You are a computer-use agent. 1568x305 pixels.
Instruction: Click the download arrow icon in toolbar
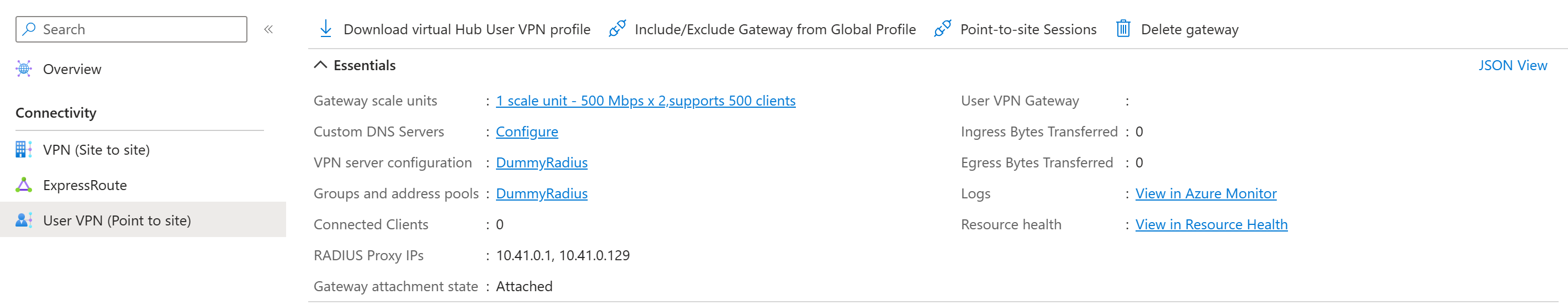tap(326, 29)
